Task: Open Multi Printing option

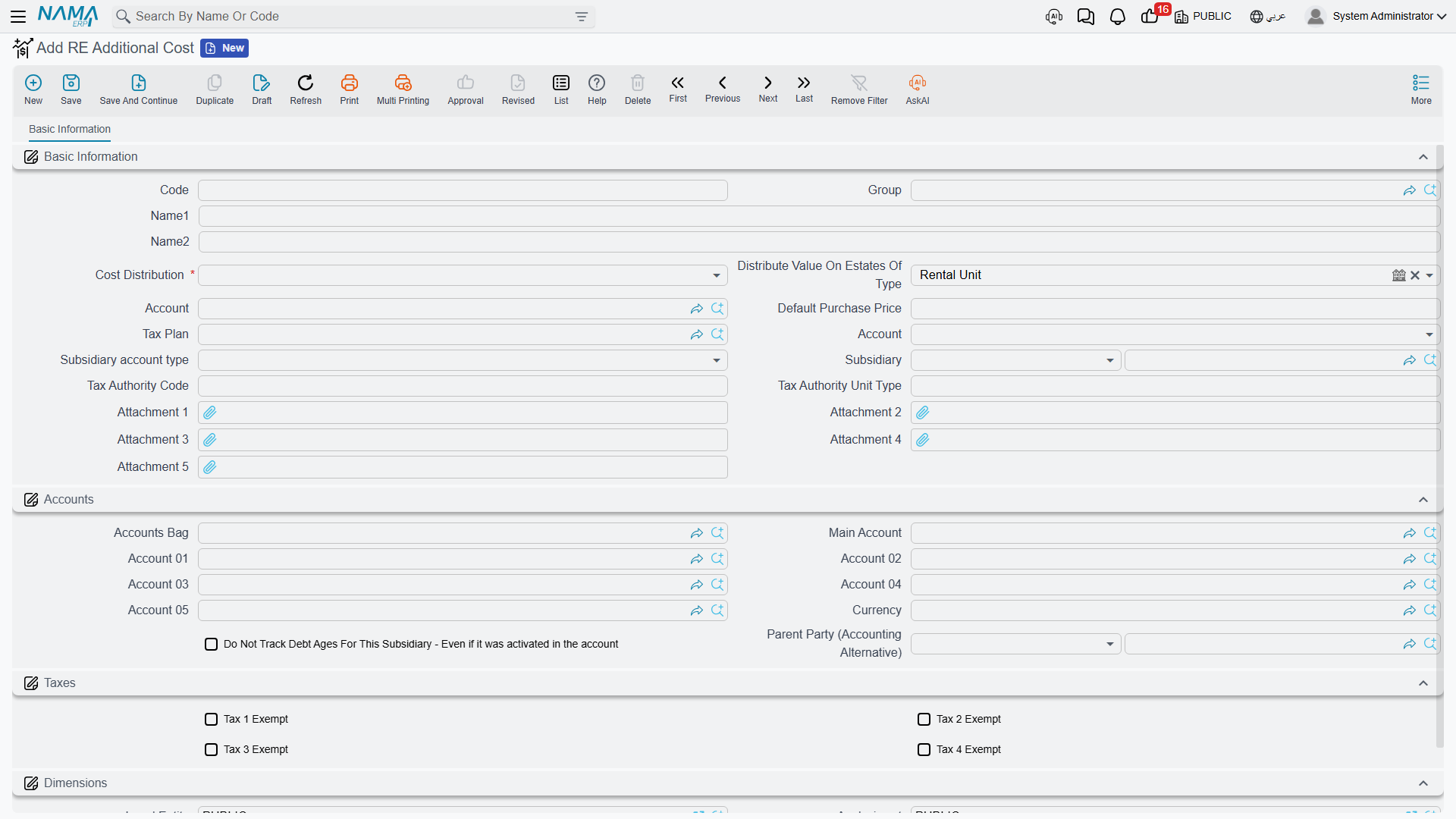Action: click(x=403, y=89)
